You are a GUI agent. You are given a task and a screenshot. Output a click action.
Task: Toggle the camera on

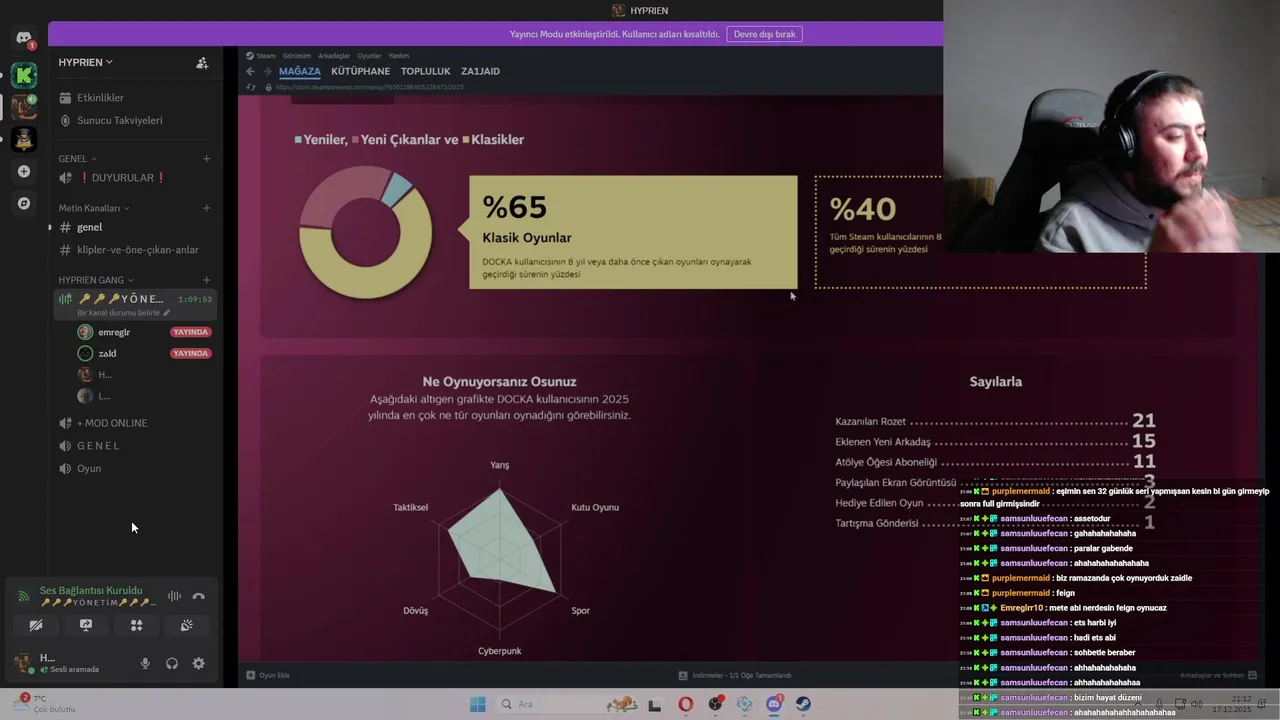click(x=36, y=625)
